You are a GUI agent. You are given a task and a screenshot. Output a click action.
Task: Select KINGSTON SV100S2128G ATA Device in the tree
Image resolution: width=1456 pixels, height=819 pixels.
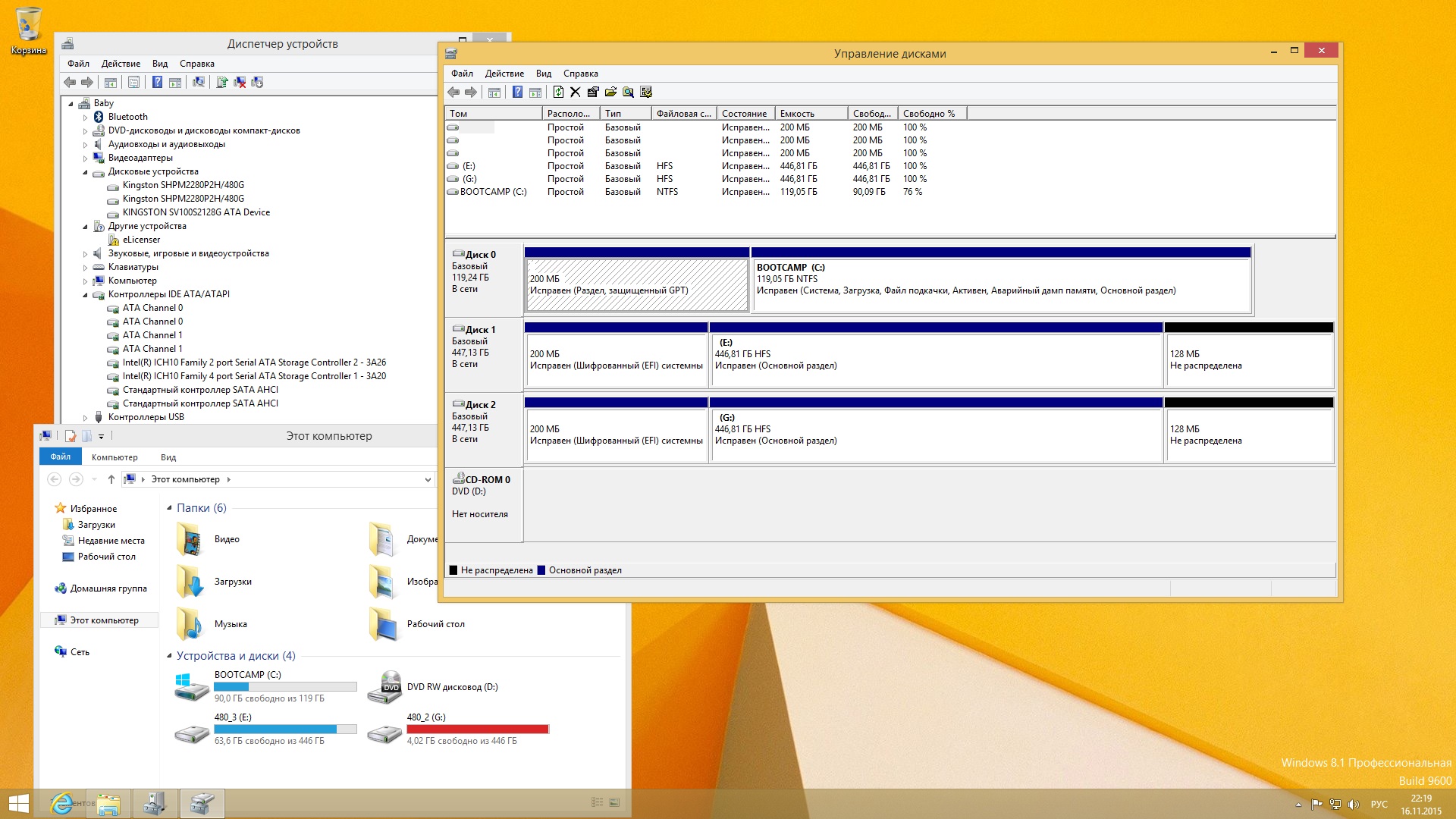196,212
